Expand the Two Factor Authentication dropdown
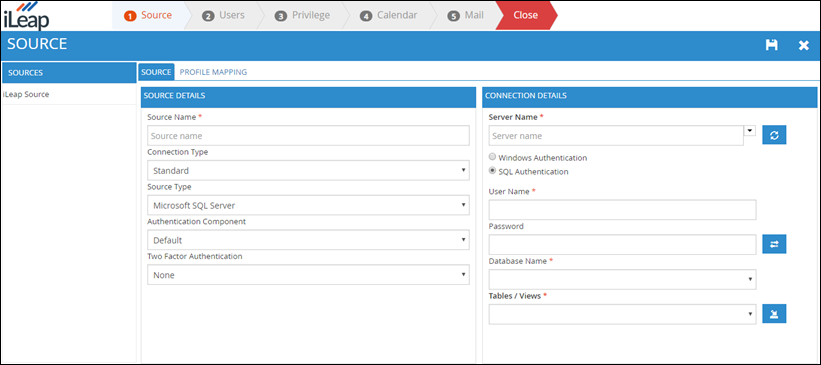This screenshot has width=821, height=365. click(x=308, y=275)
